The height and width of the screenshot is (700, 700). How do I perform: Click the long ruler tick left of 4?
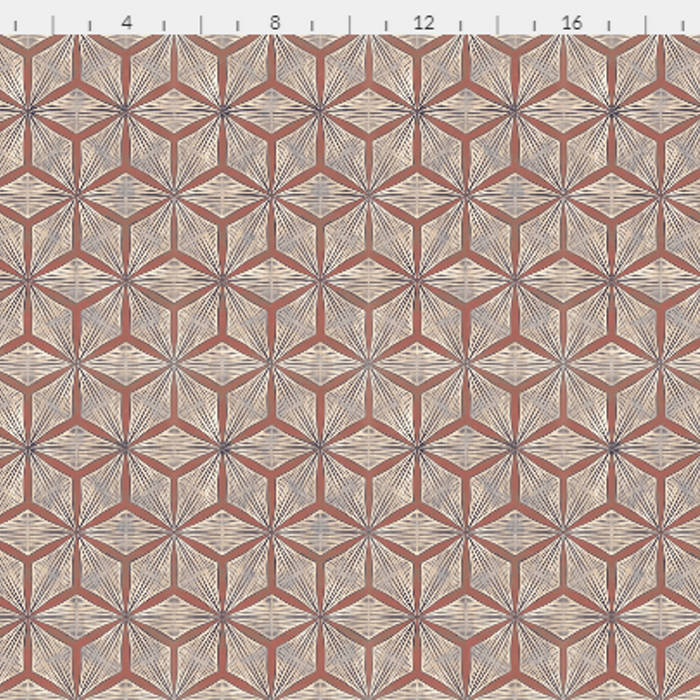53,24
